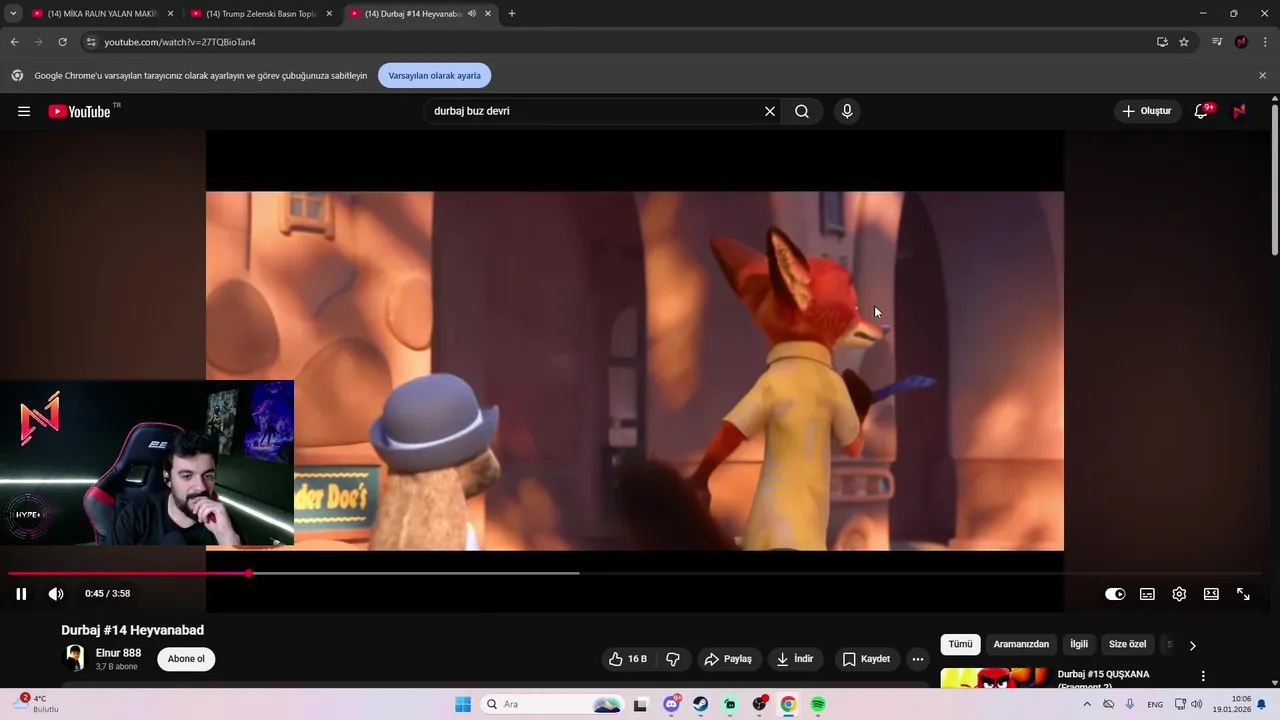Open Chrome three-dot menu
This screenshot has height=720, width=1280.
[x=1265, y=42]
